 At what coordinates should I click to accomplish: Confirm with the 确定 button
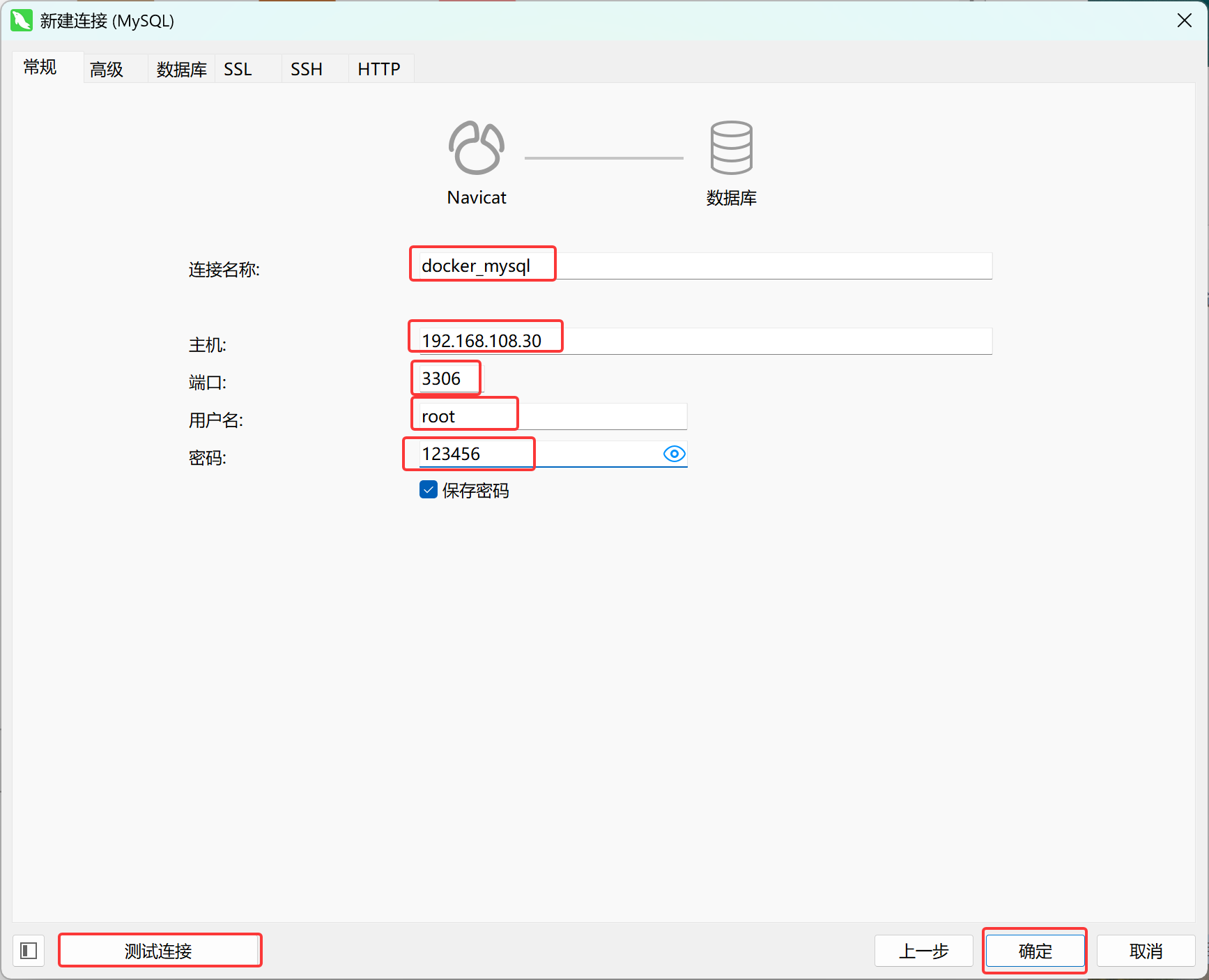coord(1035,951)
